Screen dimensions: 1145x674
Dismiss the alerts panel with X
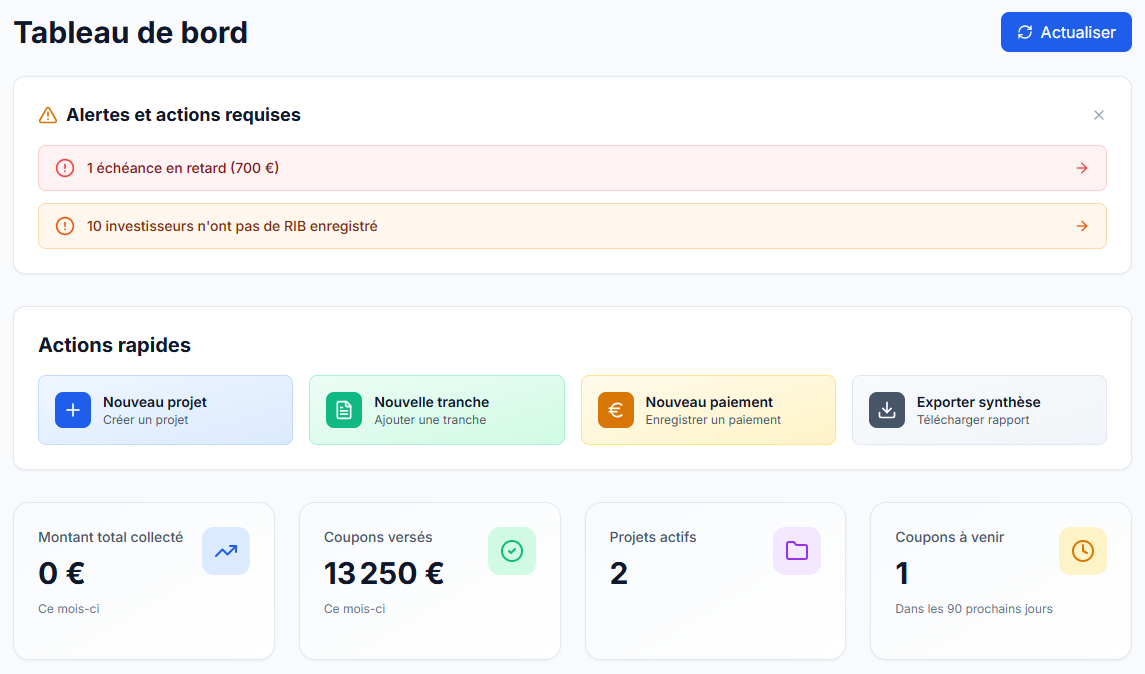[1099, 115]
